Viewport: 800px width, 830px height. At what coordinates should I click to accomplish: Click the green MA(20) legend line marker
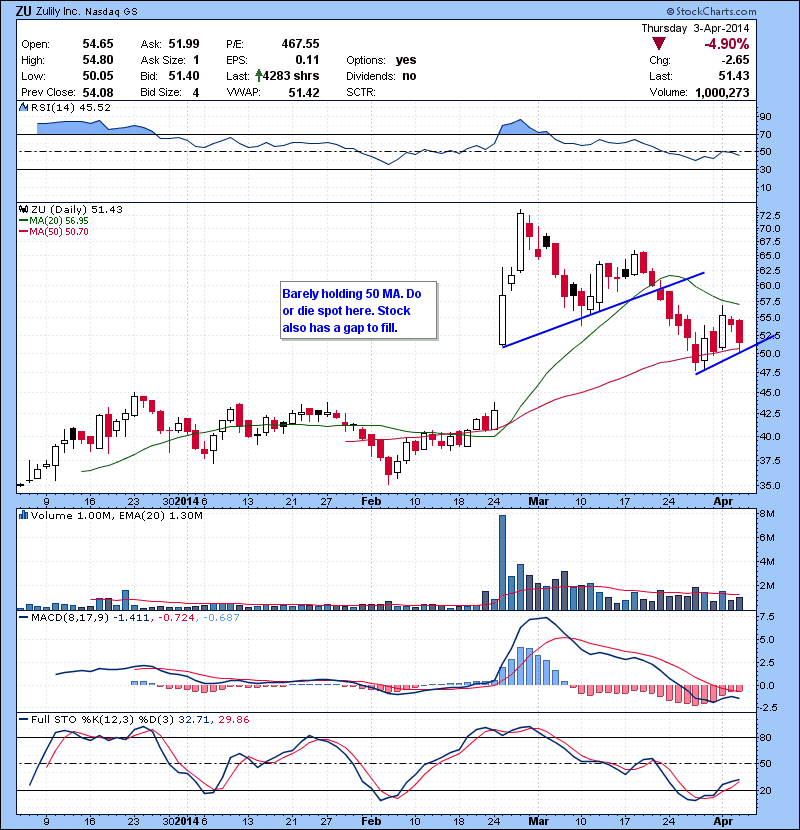coord(23,221)
